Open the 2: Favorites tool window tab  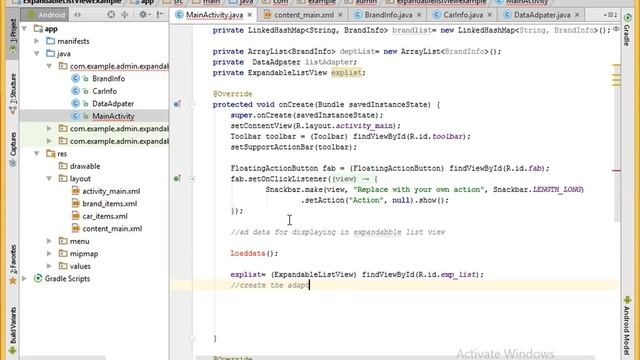pyautogui.click(x=13, y=264)
